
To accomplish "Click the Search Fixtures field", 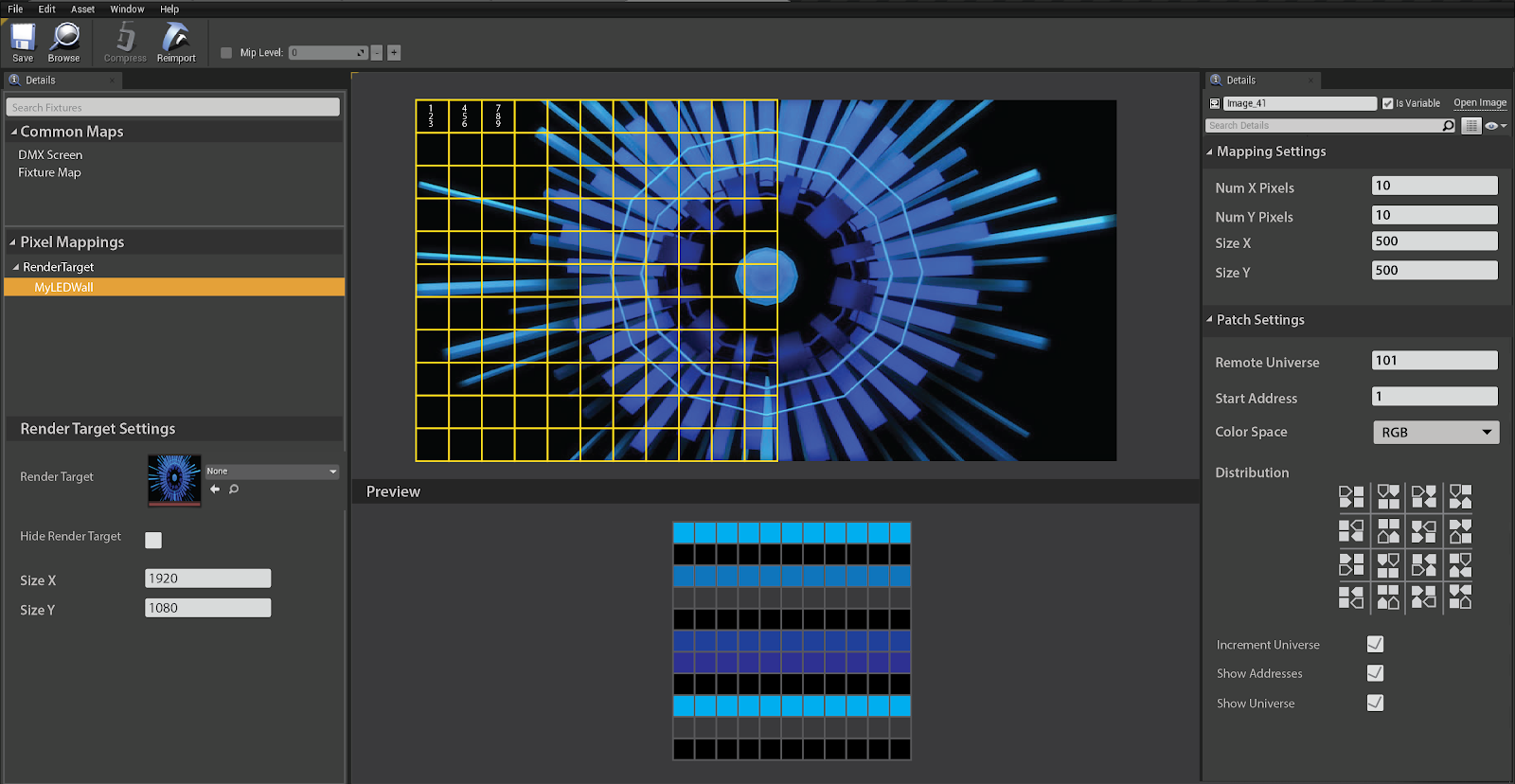I will click(172, 107).
